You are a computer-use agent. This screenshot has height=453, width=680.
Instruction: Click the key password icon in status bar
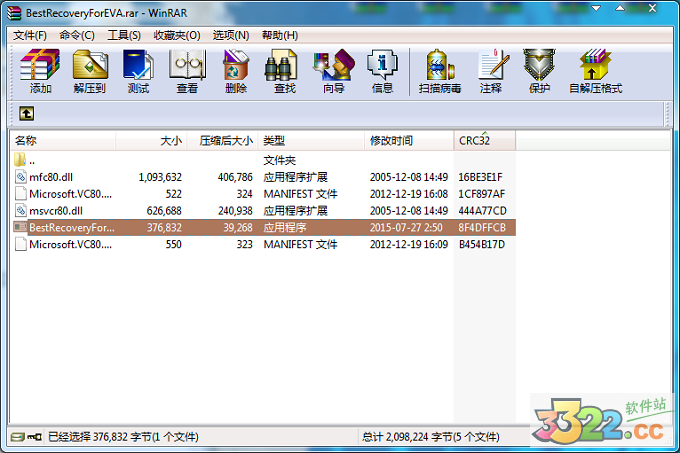(x=35, y=437)
